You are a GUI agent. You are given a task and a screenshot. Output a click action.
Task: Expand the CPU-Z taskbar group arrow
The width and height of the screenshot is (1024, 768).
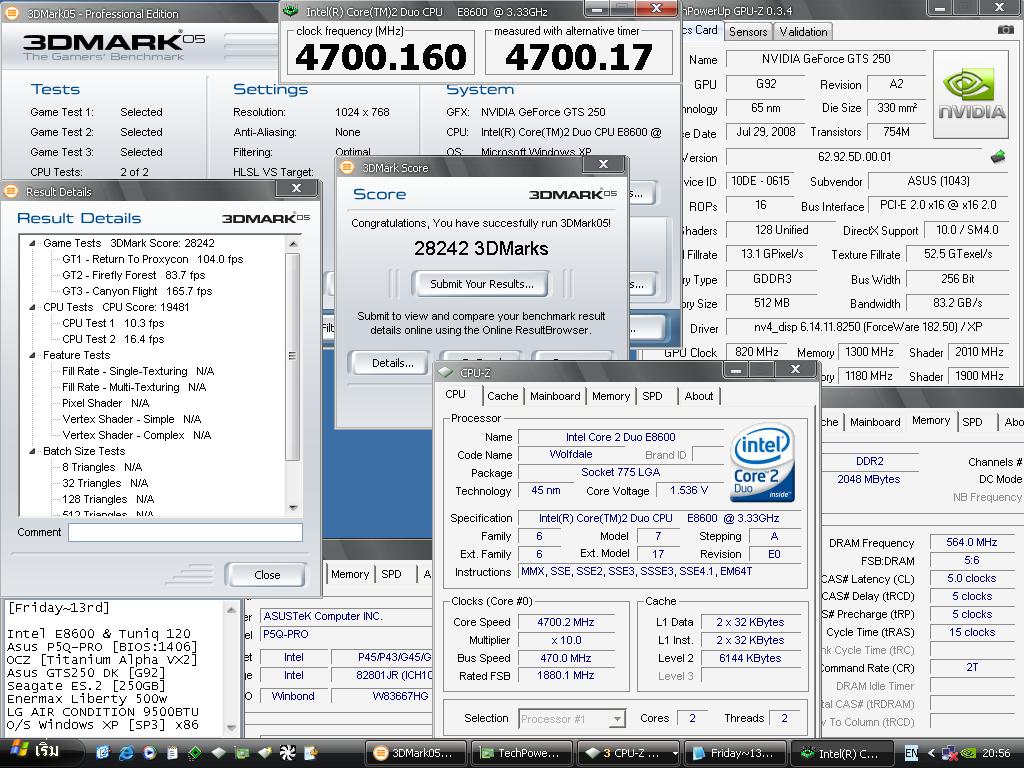(x=675, y=754)
